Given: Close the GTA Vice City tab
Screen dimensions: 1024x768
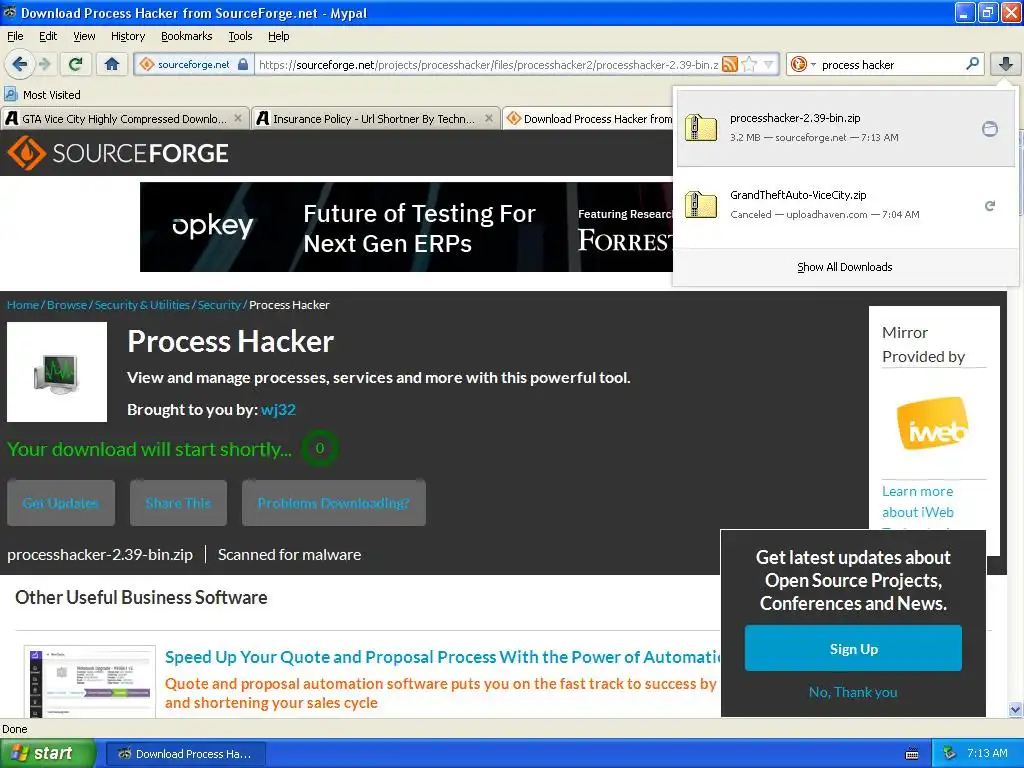Looking at the screenshot, I should (x=238, y=118).
